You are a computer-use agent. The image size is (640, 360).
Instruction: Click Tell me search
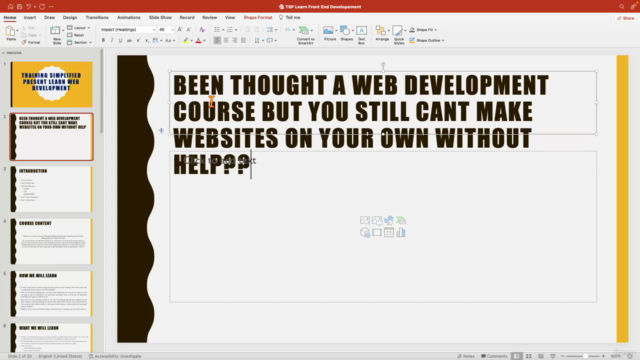click(289, 18)
